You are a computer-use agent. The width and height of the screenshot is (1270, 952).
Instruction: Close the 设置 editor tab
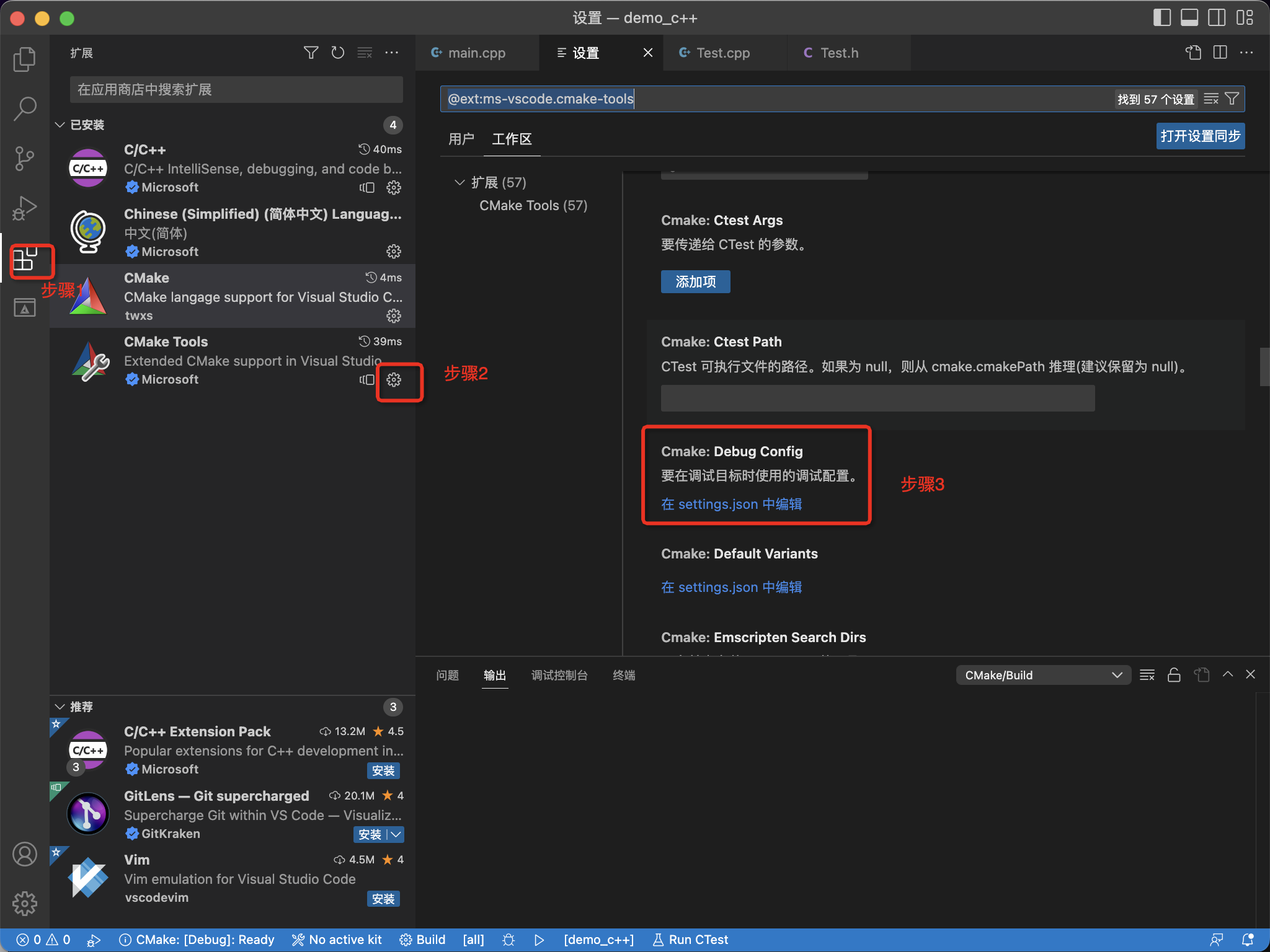(647, 53)
